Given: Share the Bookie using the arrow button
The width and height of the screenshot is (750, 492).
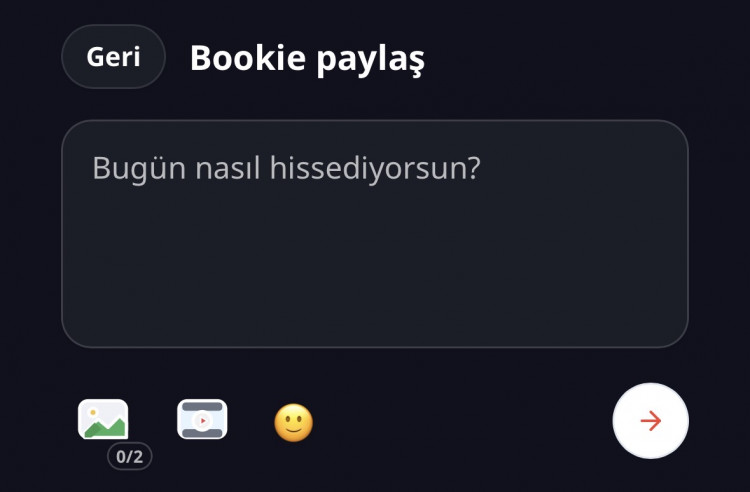Looking at the screenshot, I should click(651, 421).
